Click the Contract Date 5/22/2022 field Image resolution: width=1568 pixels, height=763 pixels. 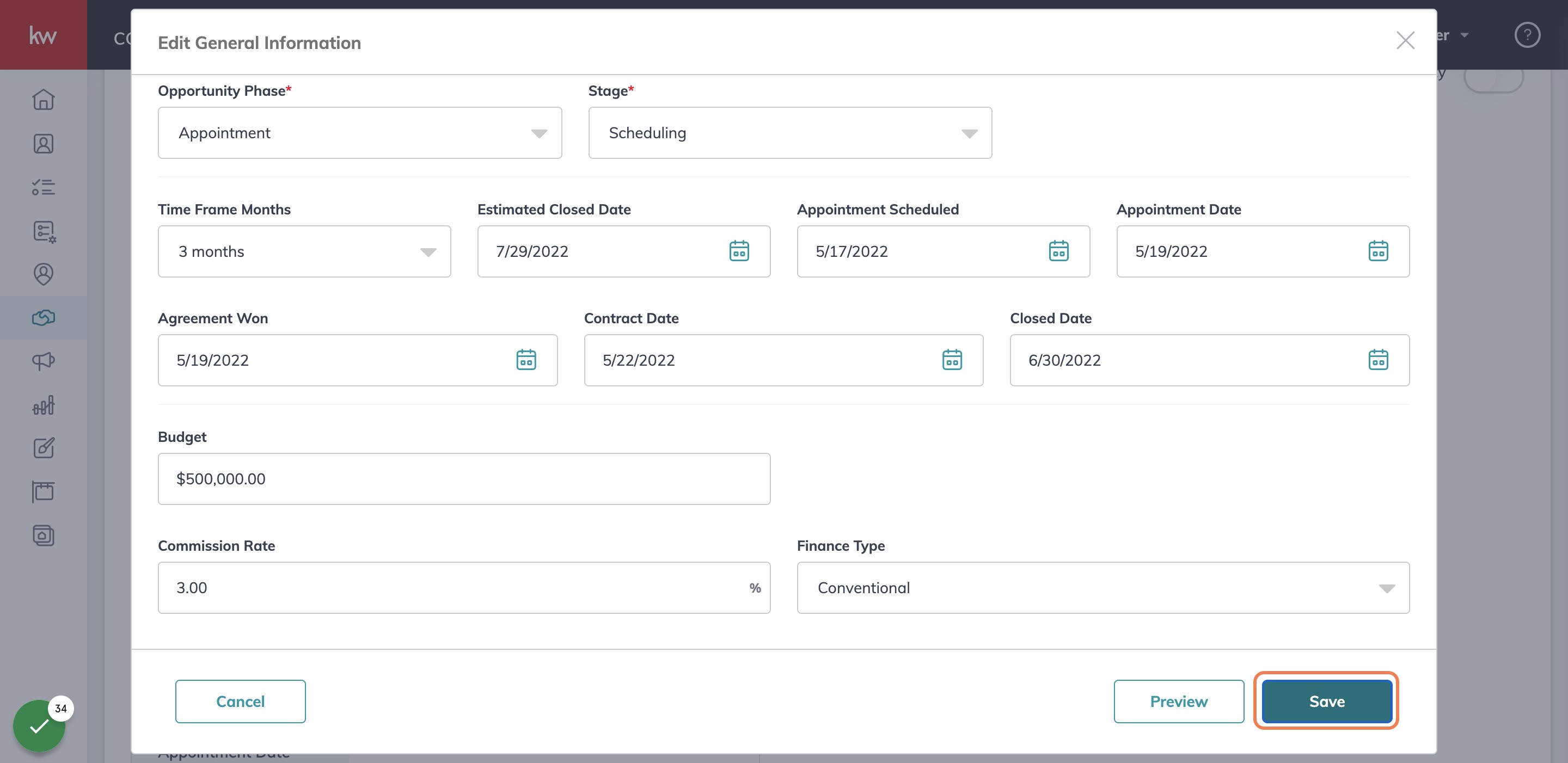click(783, 360)
